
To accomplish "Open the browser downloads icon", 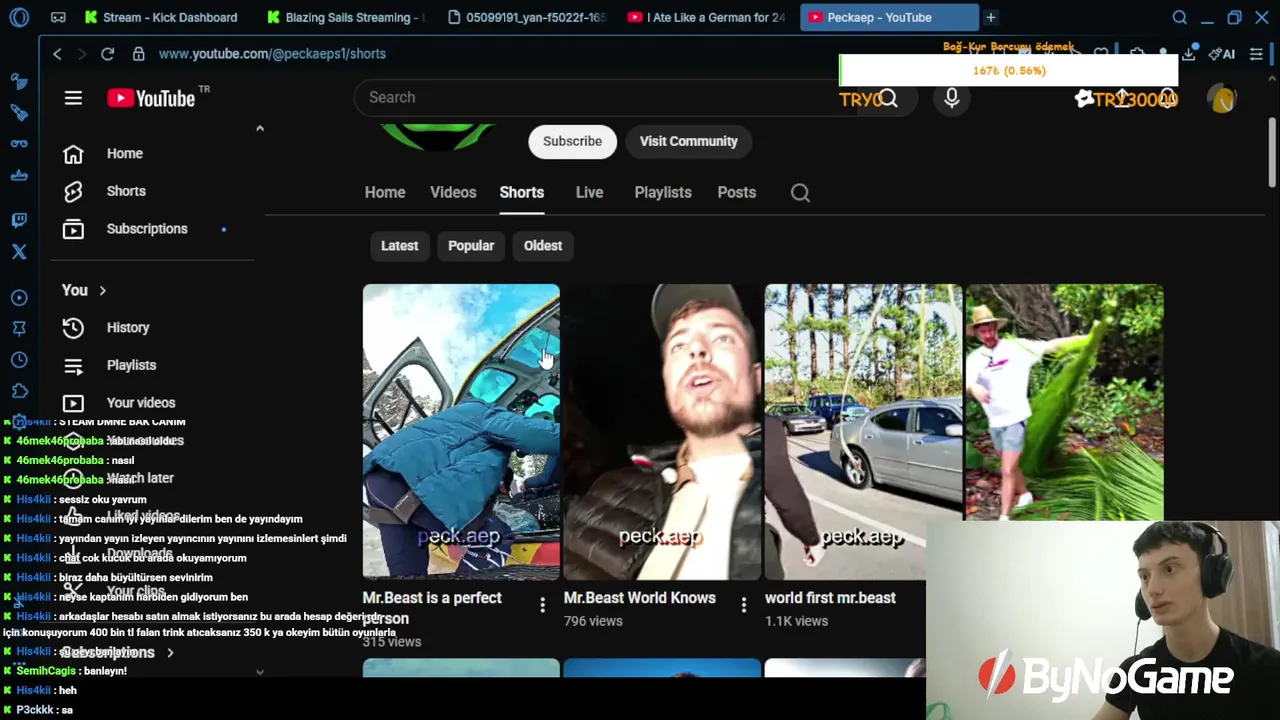I will 1188,54.
